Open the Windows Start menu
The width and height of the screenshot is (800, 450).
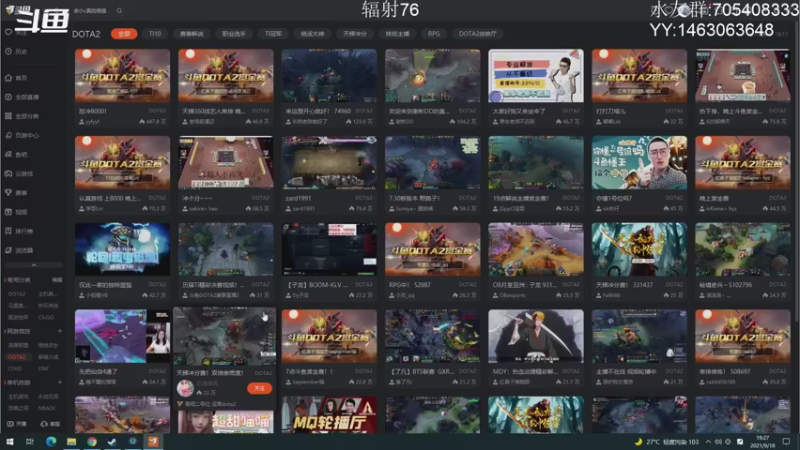click(x=9, y=441)
